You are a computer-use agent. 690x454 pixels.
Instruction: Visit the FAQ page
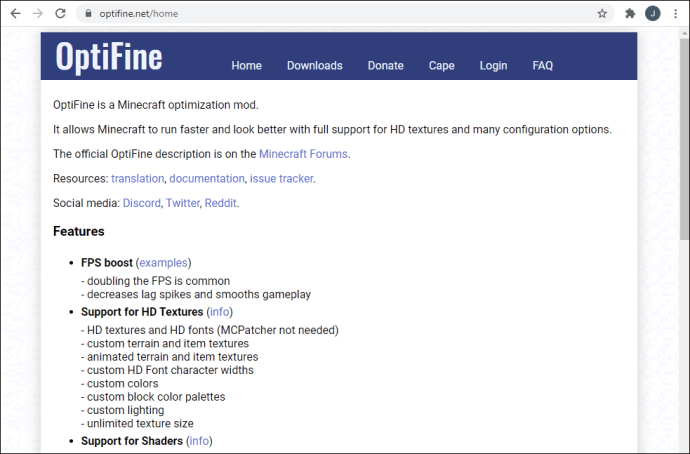[x=542, y=66]
